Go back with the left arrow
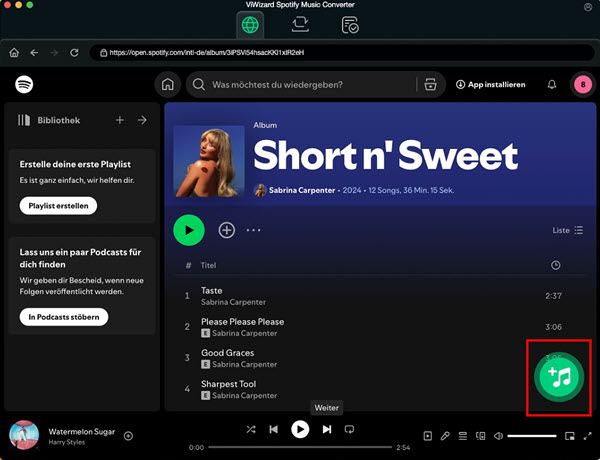 [x=34, y=52]
